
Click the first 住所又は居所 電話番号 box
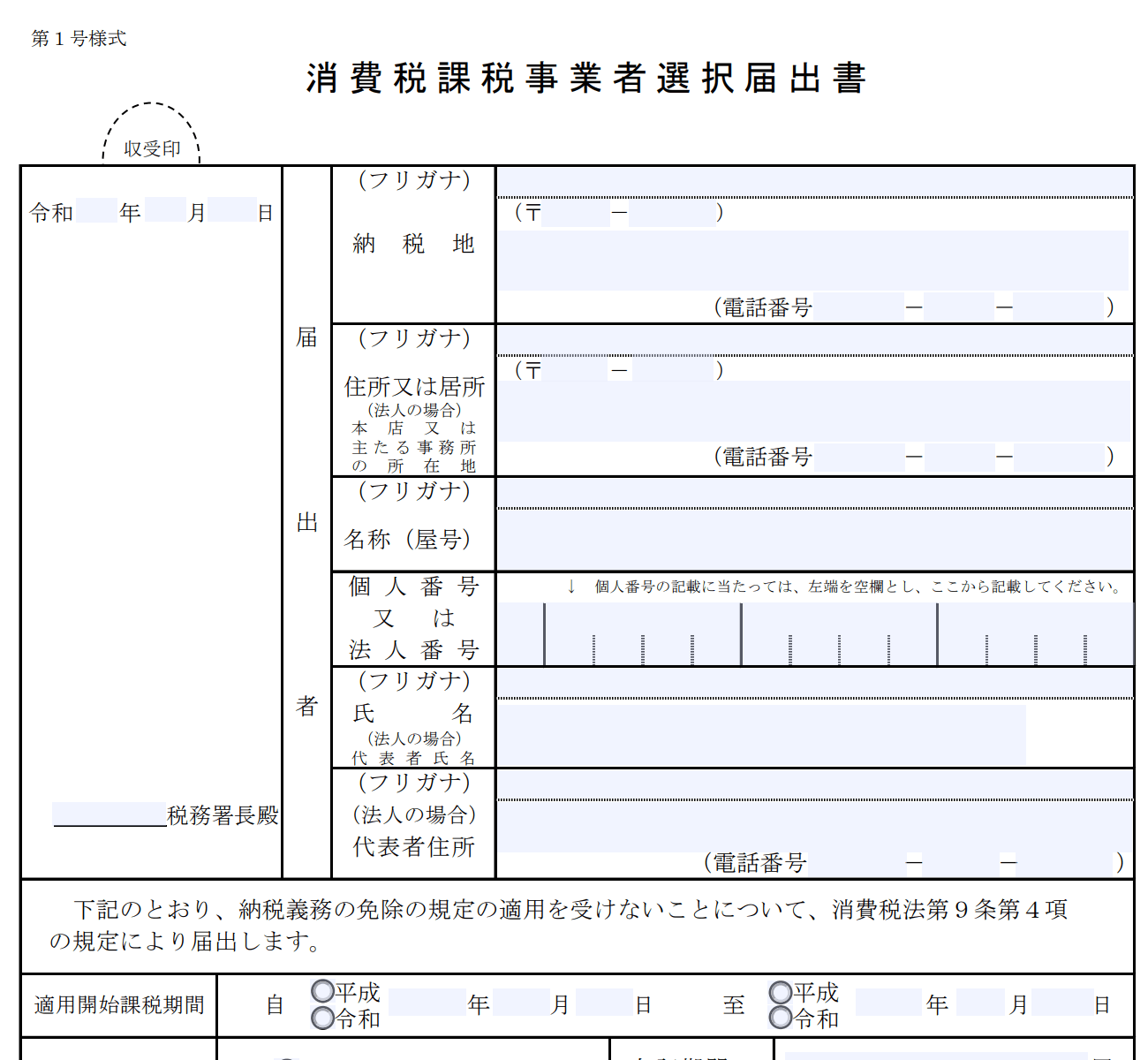coord(859,456)
